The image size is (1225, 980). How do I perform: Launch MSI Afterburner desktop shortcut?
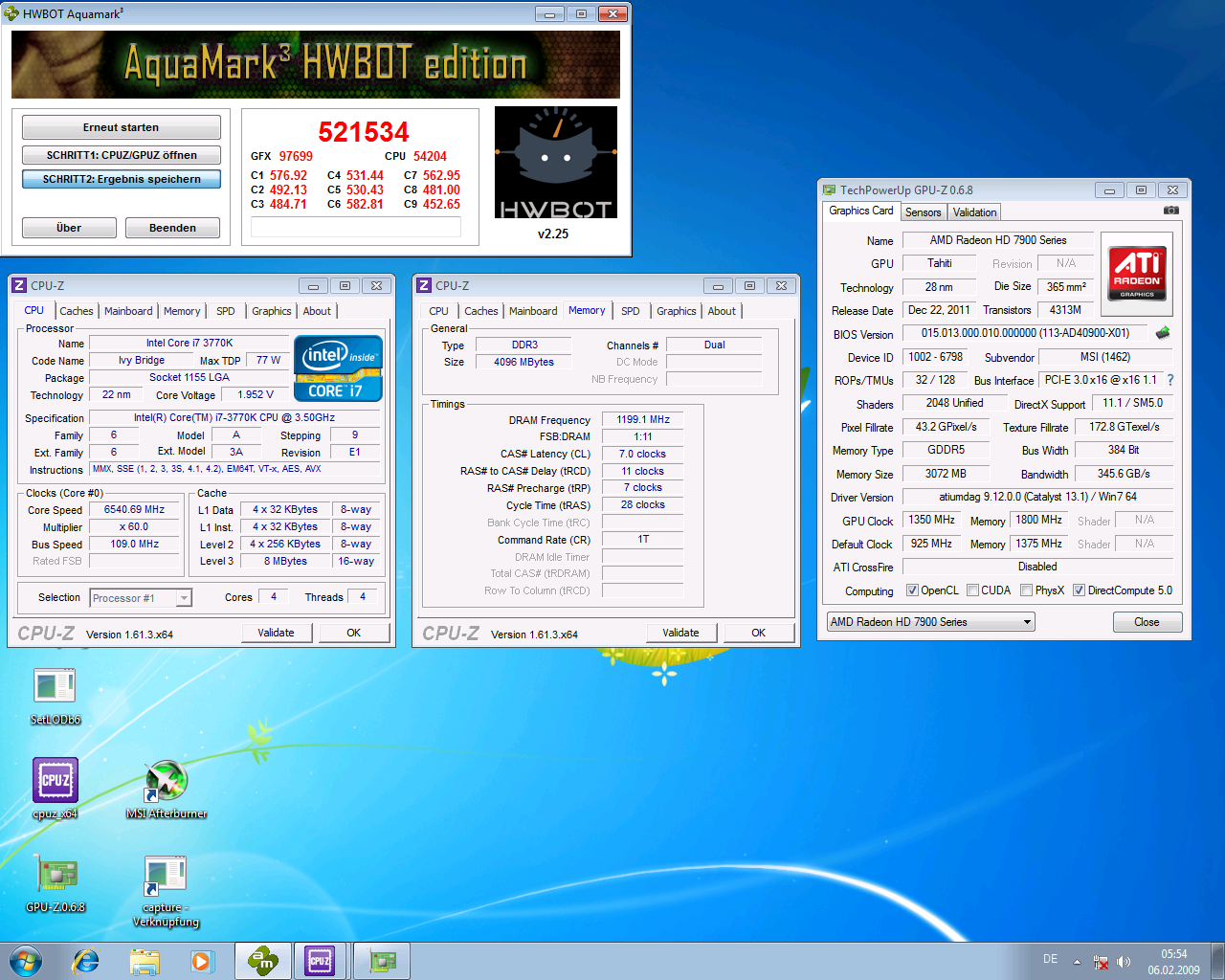[x=167, y=790]
